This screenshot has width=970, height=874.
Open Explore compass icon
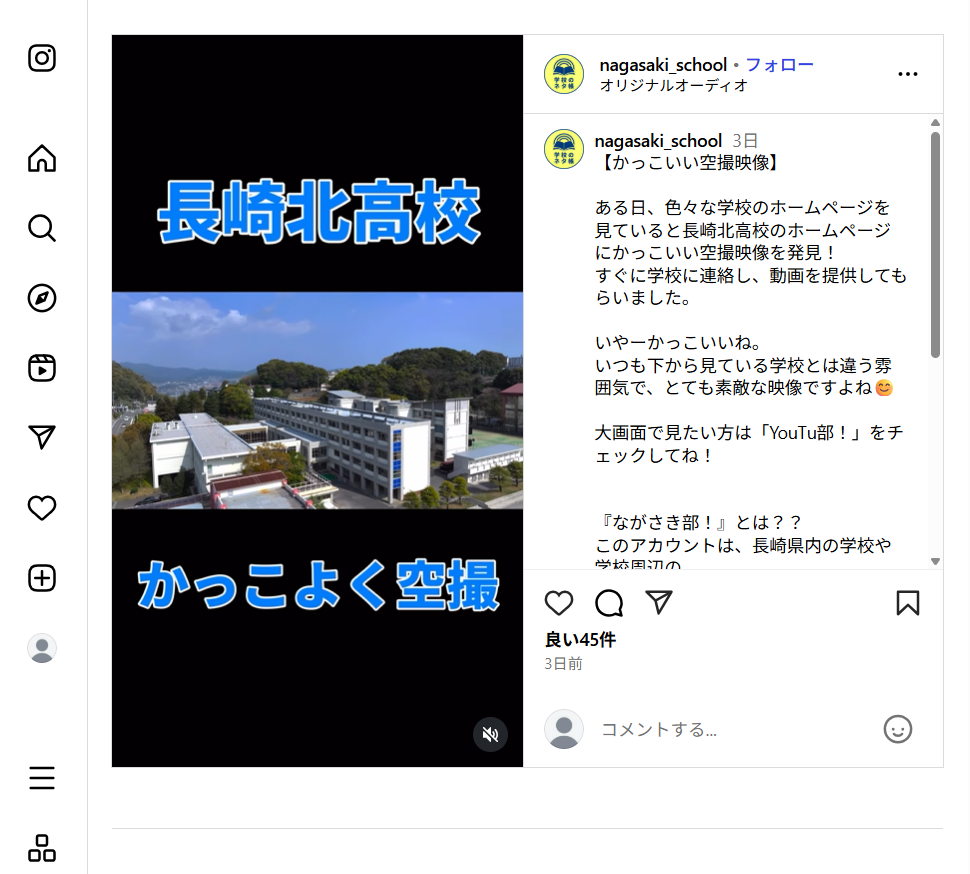(42, 298)
